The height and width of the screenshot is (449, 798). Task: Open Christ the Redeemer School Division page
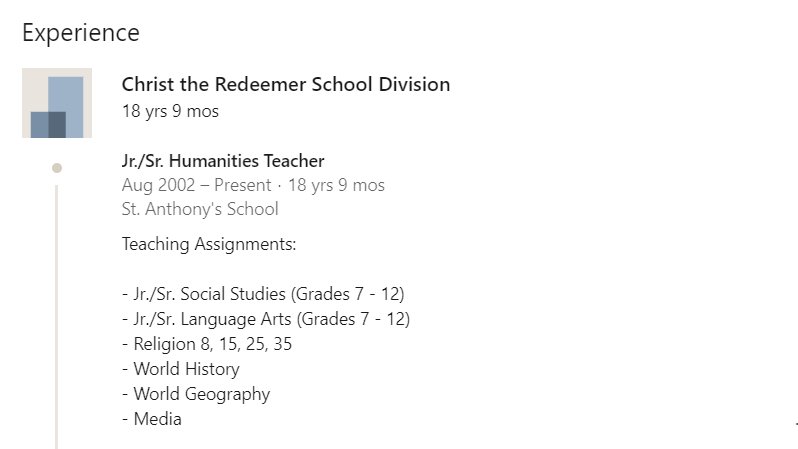[286, 85]
